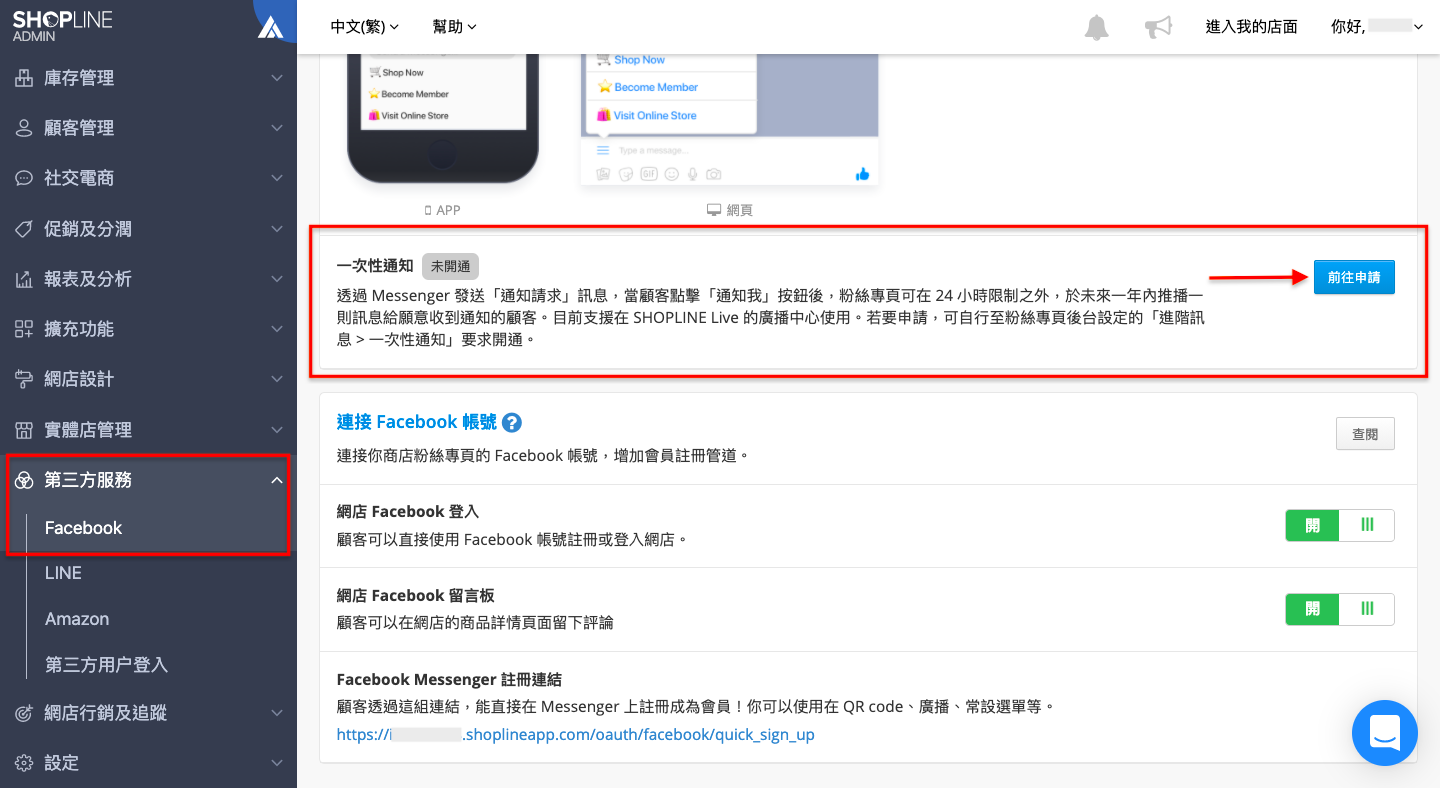Click the 實體店管理 store icon
The height and width of the screenshot is (788, 1440).
point(24,430)
